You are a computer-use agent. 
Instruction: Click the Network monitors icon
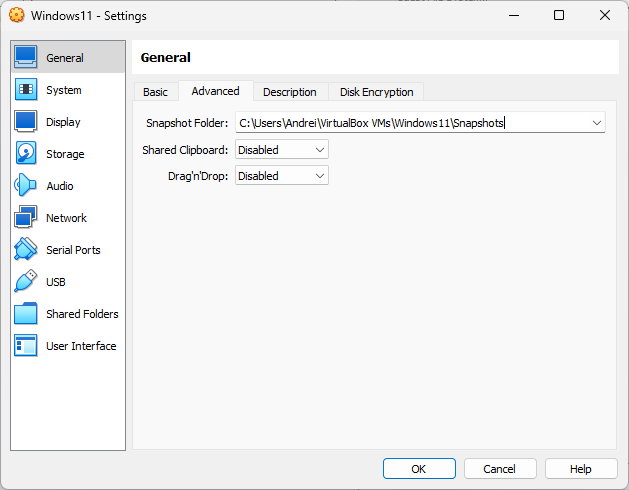(x=26, y=217)
